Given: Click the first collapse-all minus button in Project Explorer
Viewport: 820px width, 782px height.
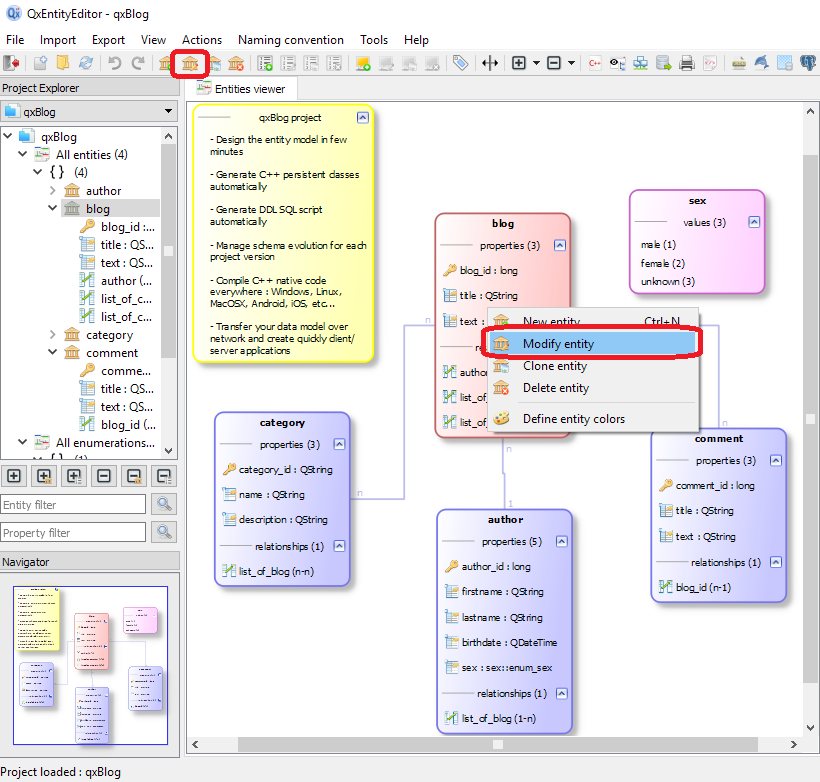Looking at the screenshot, I should coord(105,476).
